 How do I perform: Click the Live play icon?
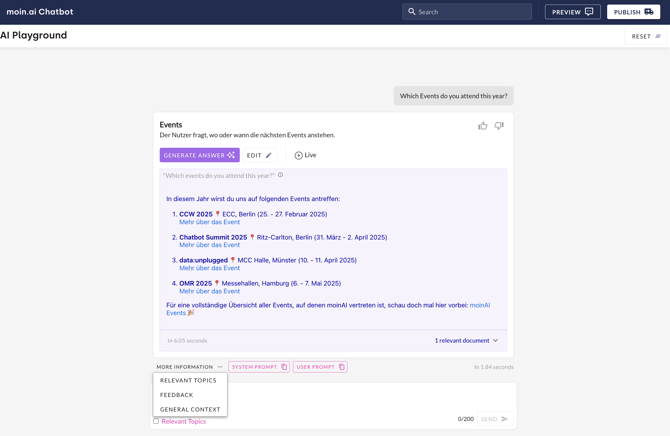[298, 155]
